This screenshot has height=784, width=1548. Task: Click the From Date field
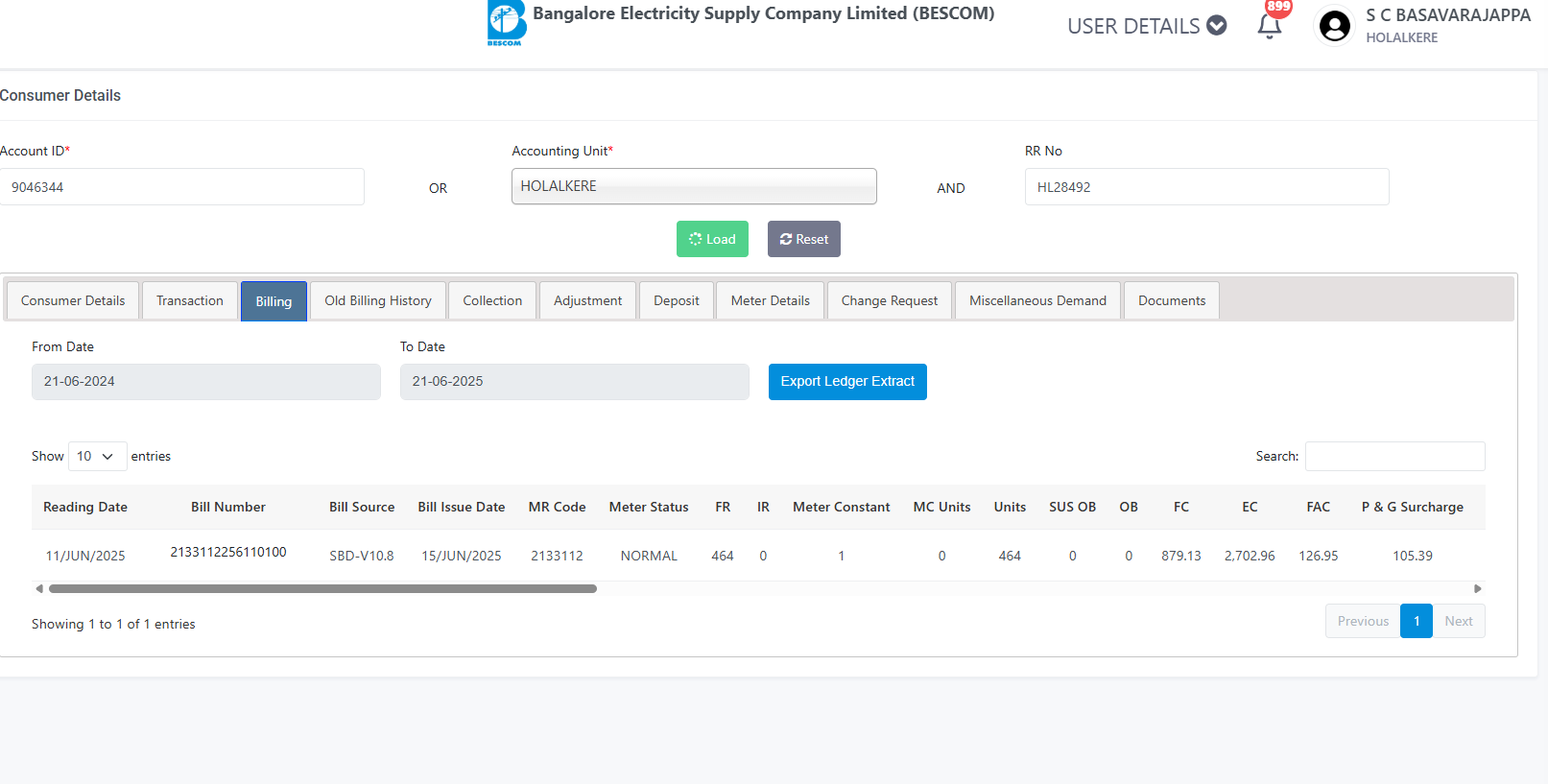(206, 382)
